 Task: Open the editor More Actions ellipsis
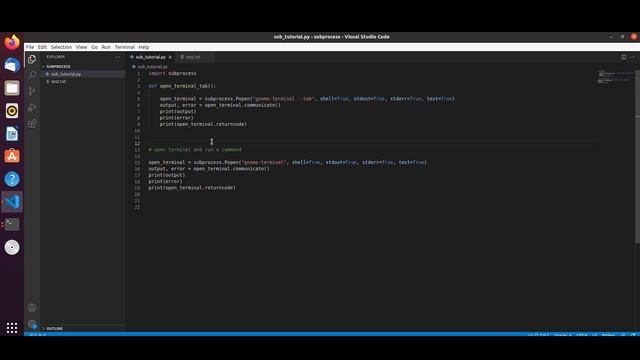632,57
